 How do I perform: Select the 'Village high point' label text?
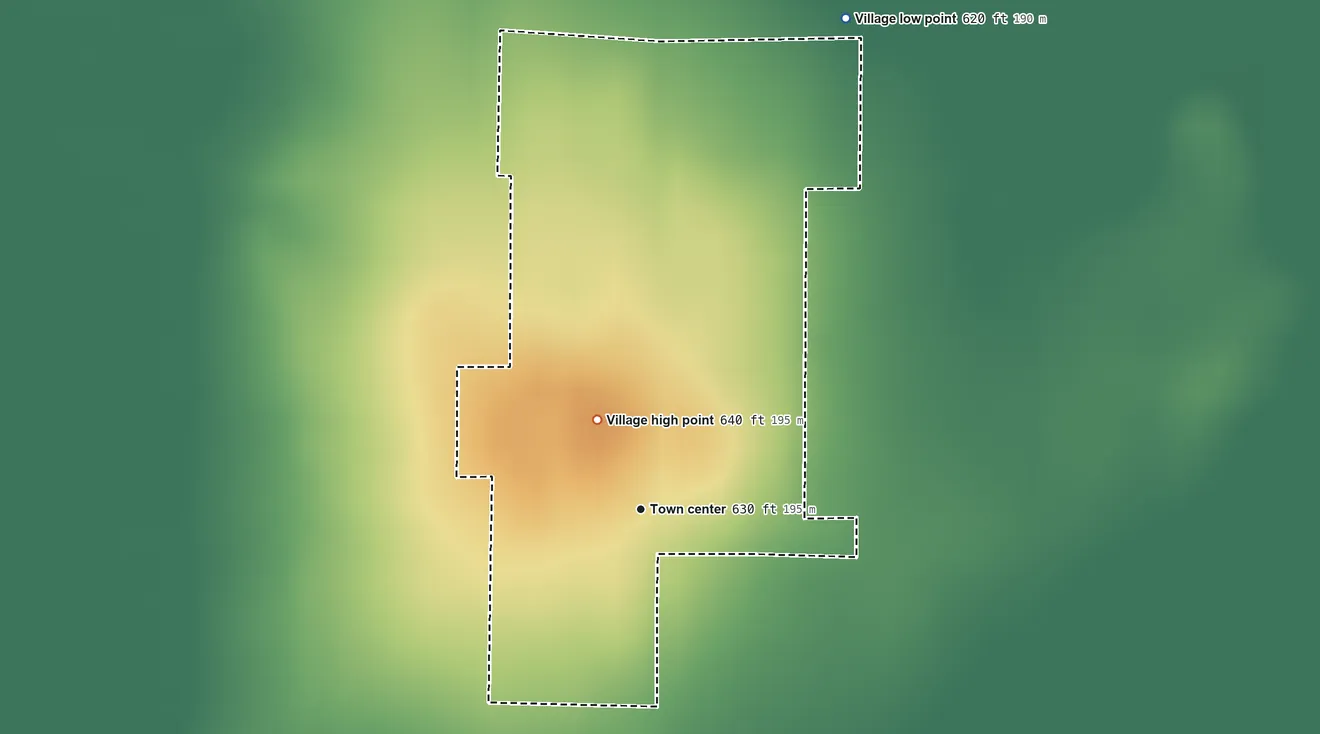(660, 420)
